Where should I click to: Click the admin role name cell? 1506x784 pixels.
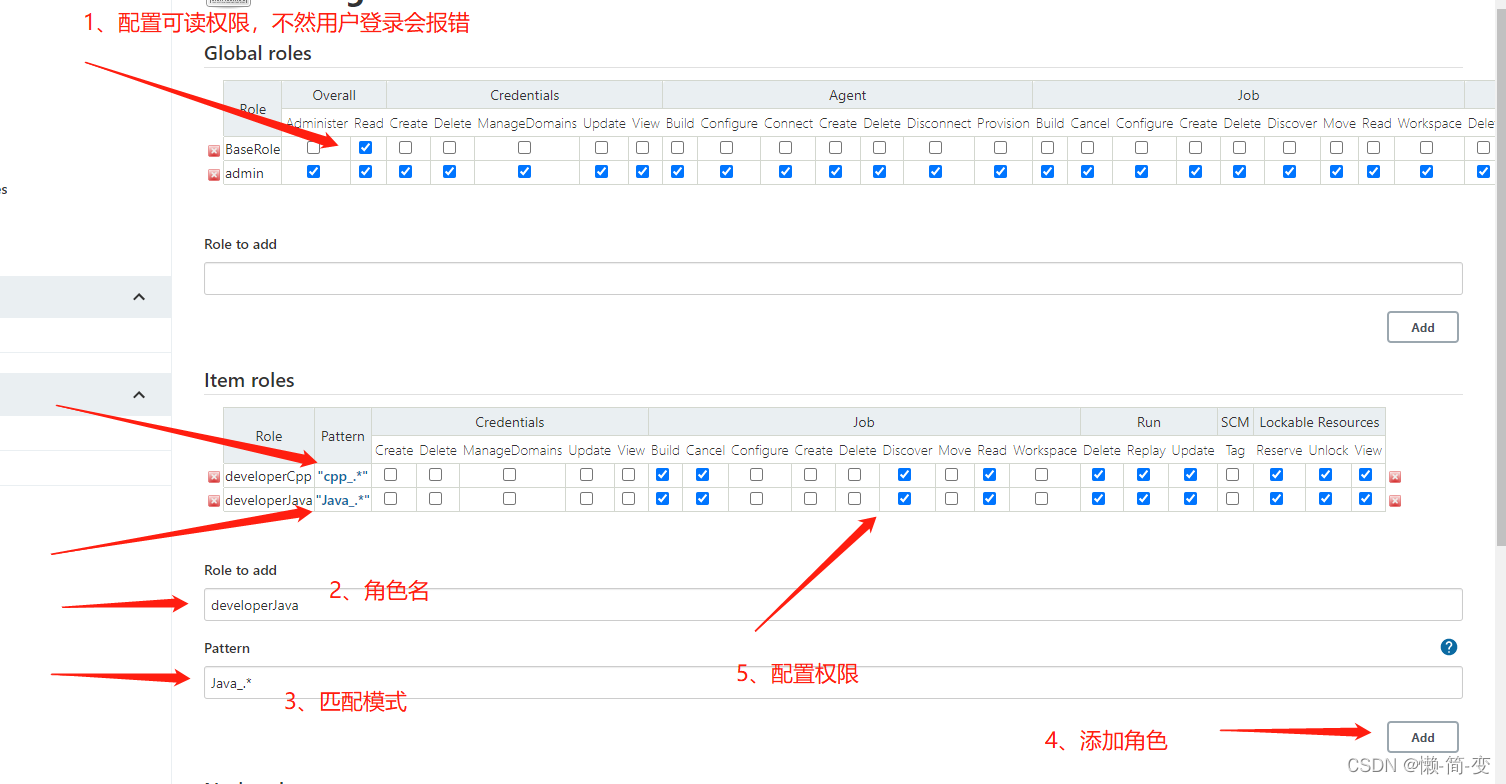tap(252, 173)
